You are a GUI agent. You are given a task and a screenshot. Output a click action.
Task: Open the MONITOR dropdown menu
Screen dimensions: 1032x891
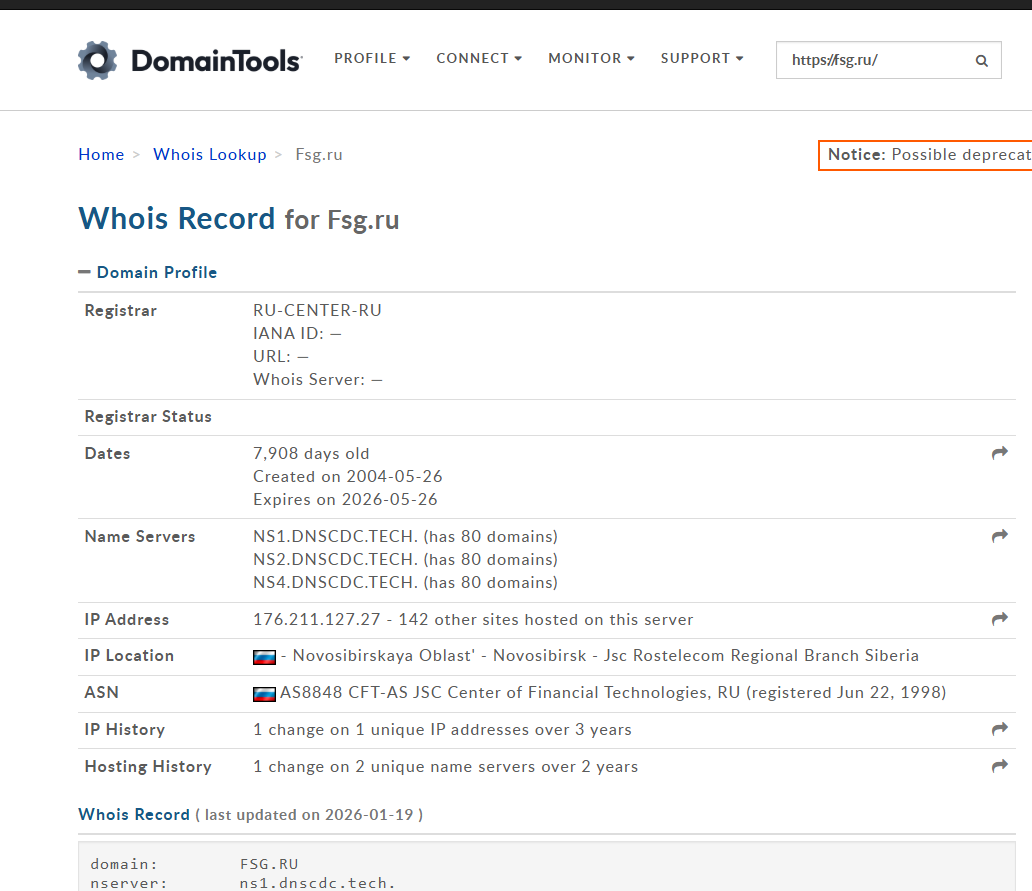(x=591, y=59)
